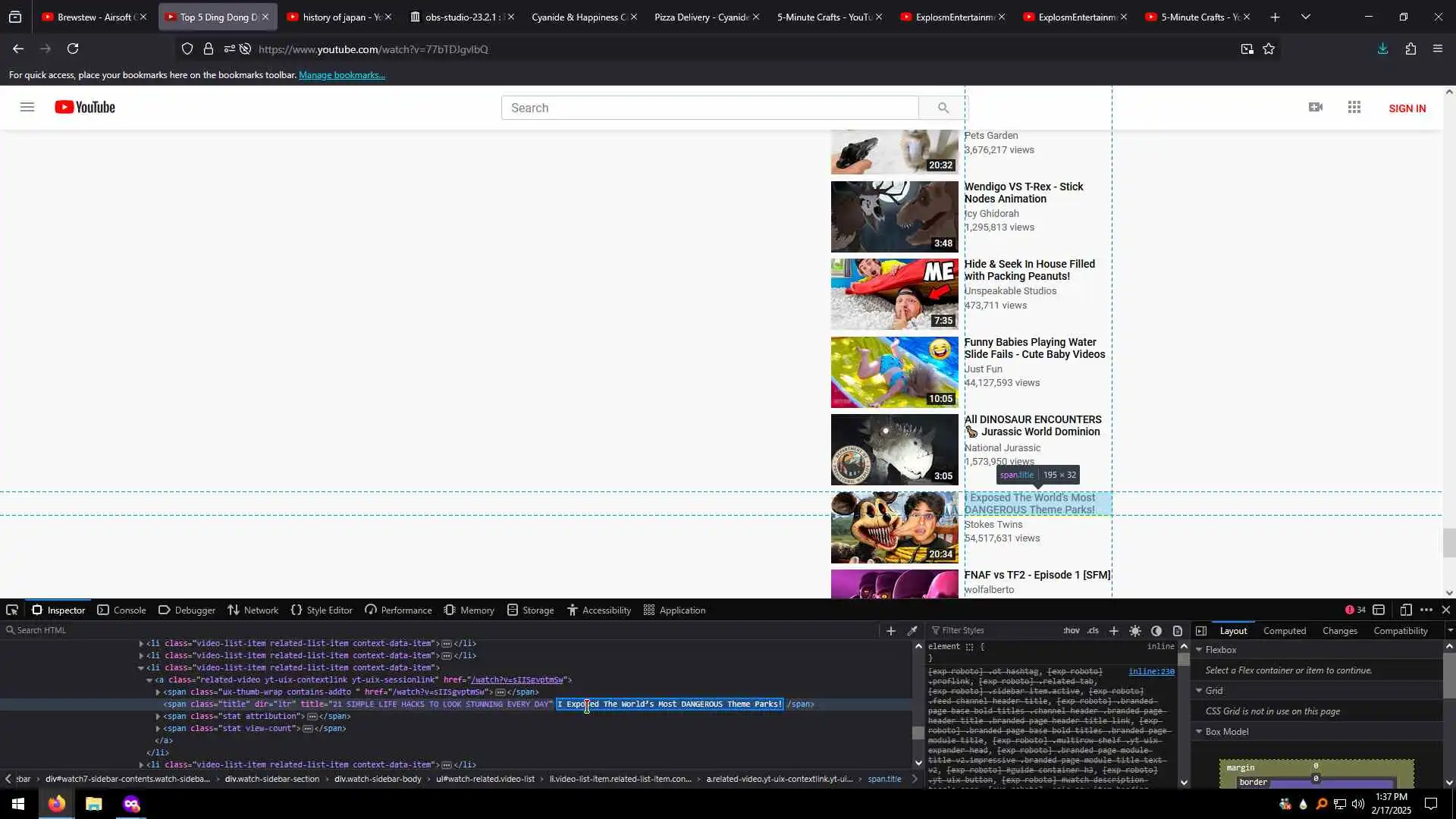Toggle the :hov pseudo-class panel
This screenshot has width=1456, height=819.
(x=1072, y=630)
